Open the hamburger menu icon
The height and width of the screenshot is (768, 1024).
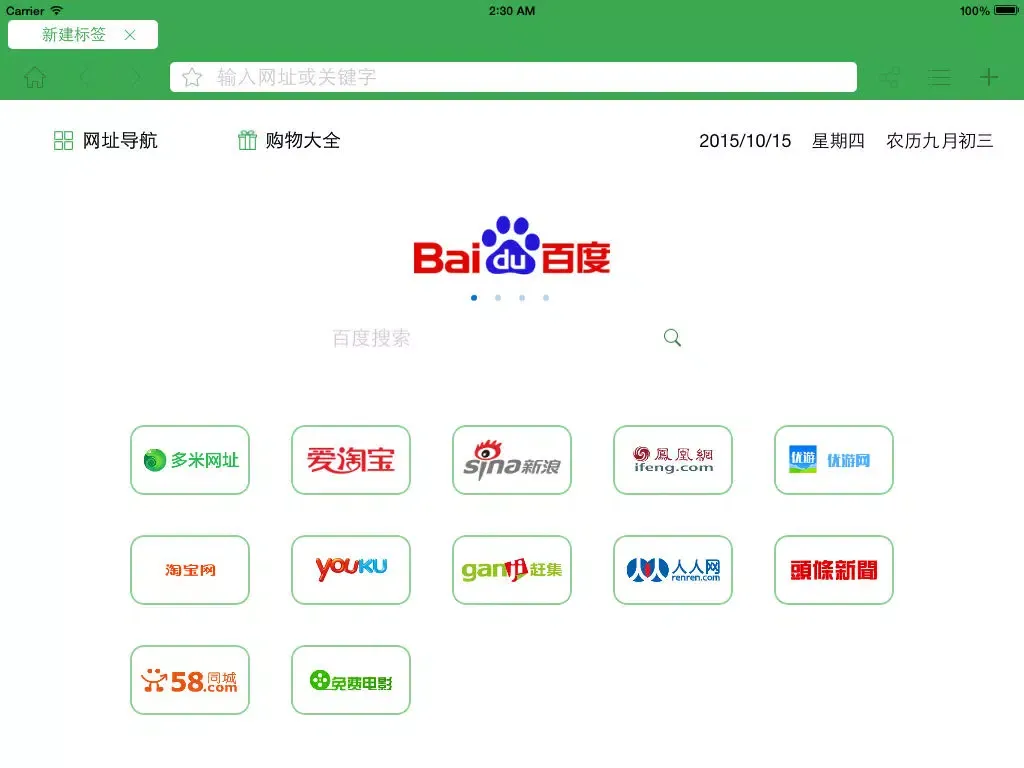[939, 78]
